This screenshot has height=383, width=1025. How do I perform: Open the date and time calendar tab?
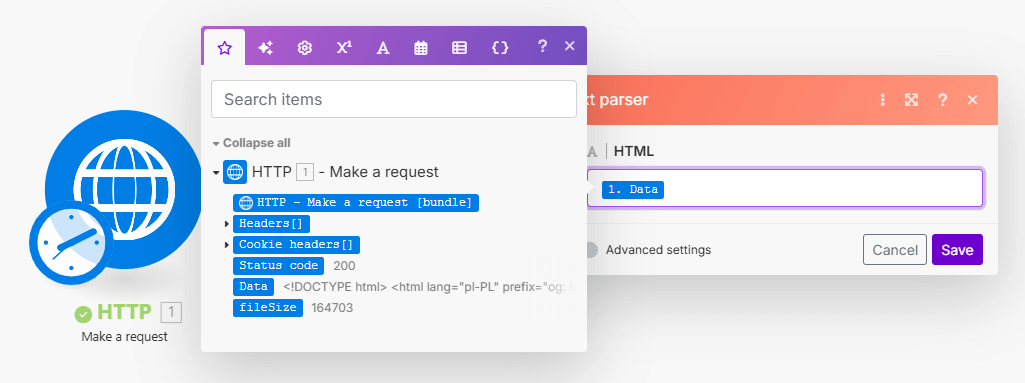(x=421, y=47)
